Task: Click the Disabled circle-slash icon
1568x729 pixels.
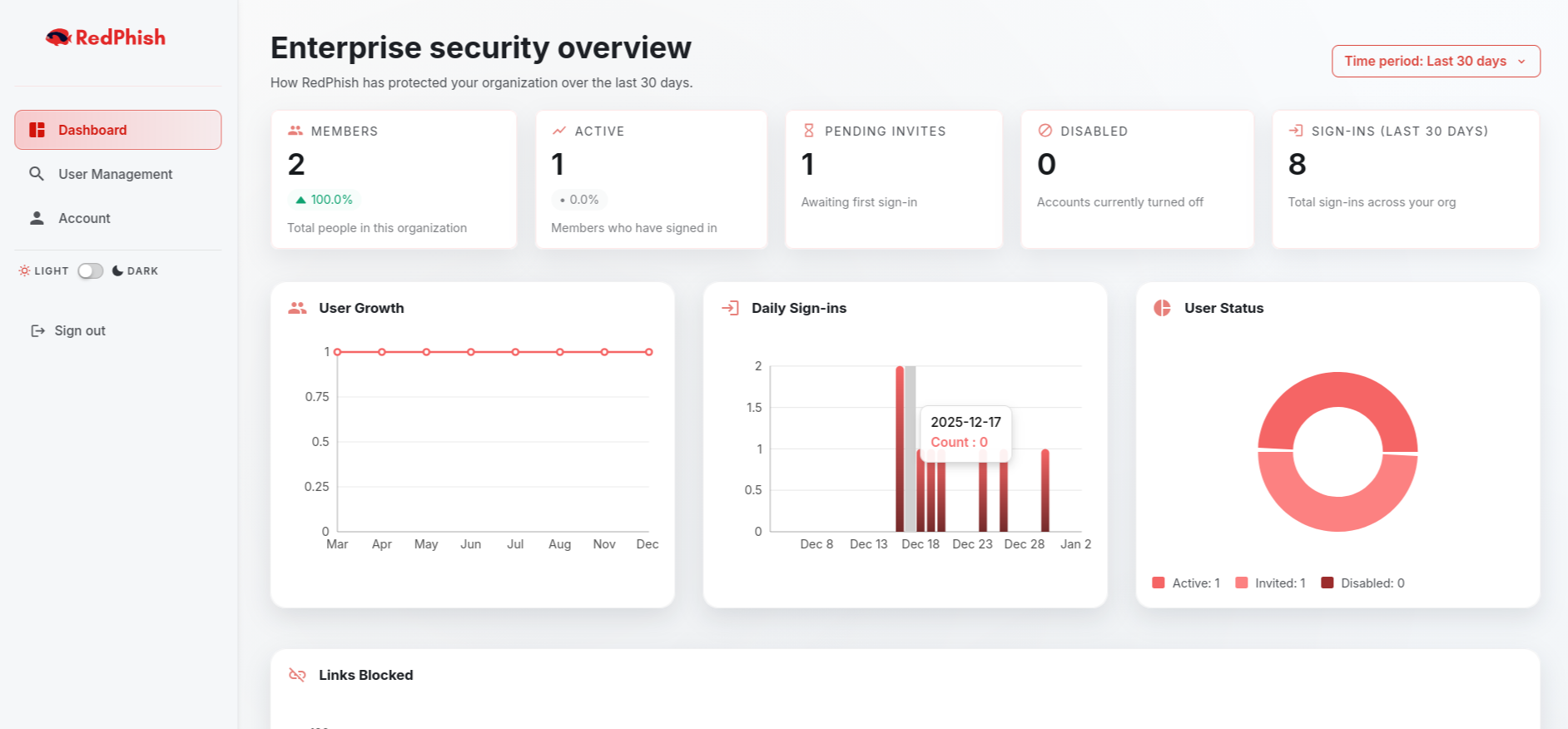Action: click(x=1045, y=131)
